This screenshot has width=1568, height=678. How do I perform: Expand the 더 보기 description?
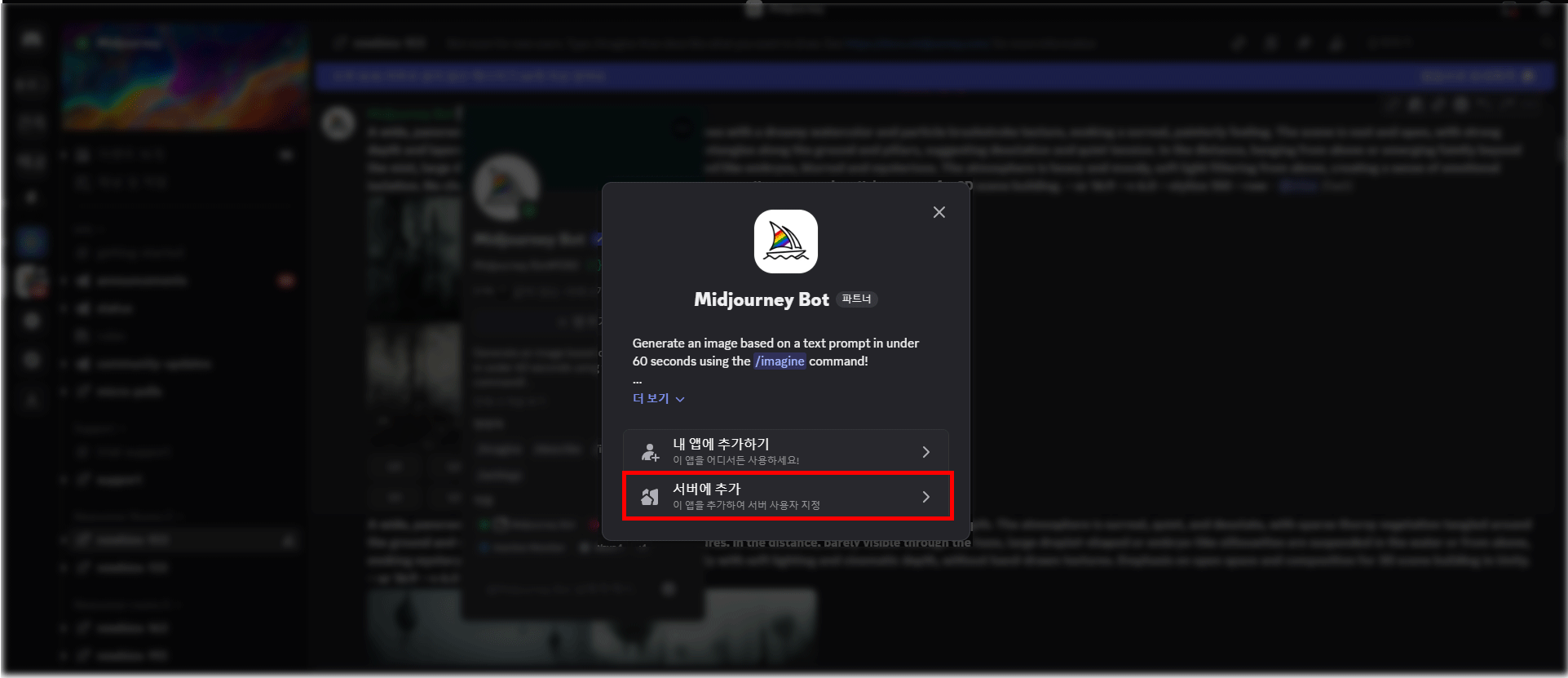tap(659, 398)
